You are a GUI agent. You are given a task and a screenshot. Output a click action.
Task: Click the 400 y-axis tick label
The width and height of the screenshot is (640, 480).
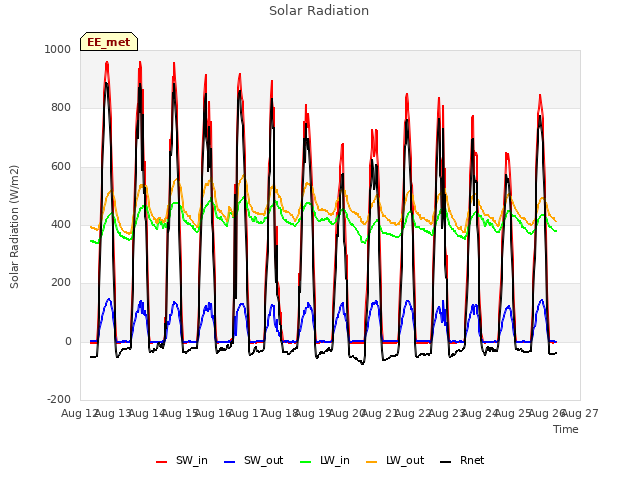[61, 224]
